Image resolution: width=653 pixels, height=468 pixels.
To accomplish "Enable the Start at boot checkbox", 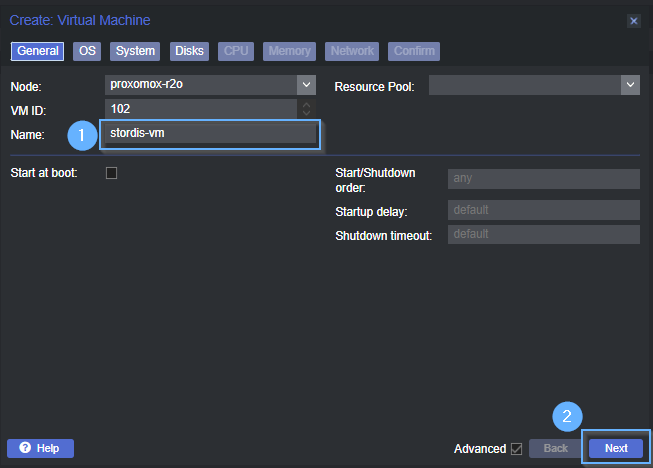I will tap(111, 173).
